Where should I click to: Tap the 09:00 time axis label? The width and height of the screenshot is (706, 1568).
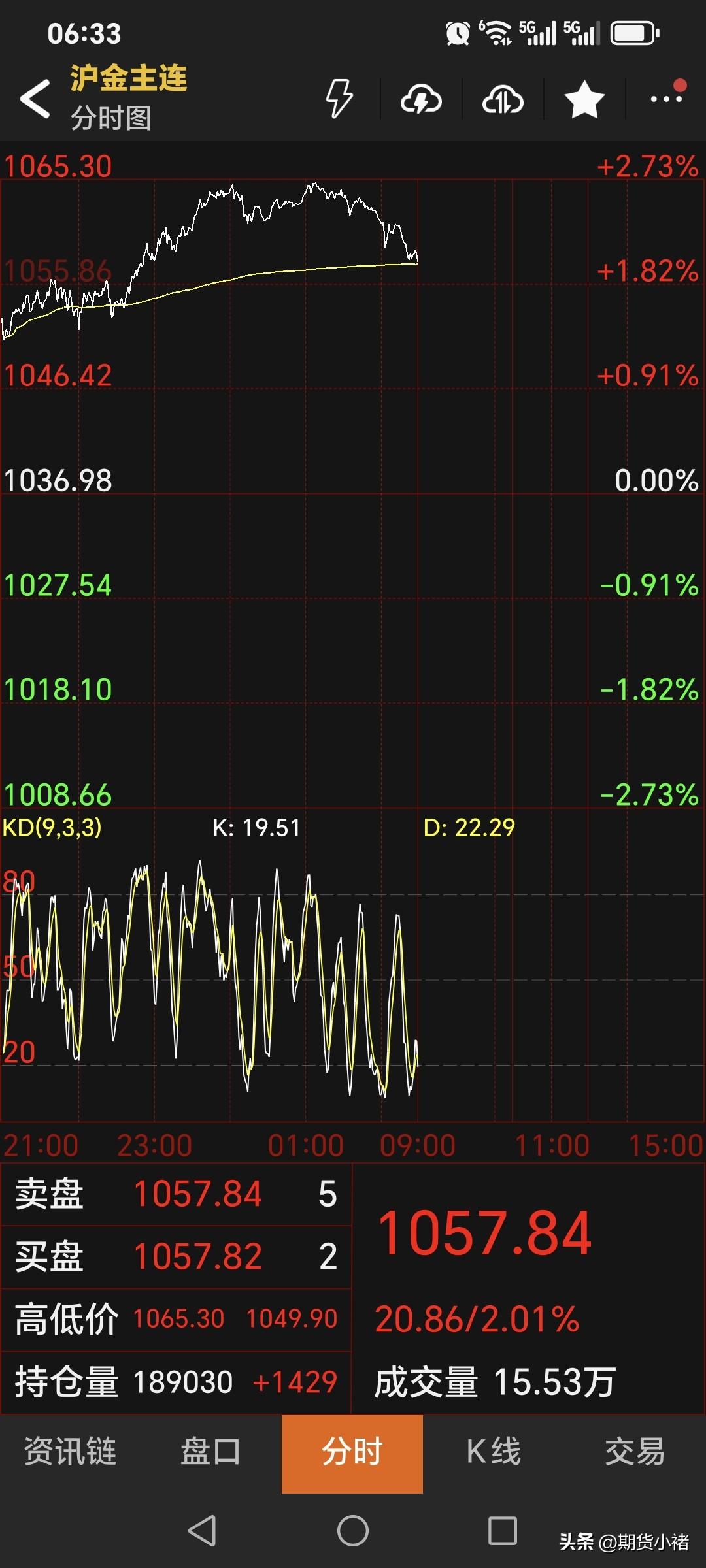[417, 1146]
